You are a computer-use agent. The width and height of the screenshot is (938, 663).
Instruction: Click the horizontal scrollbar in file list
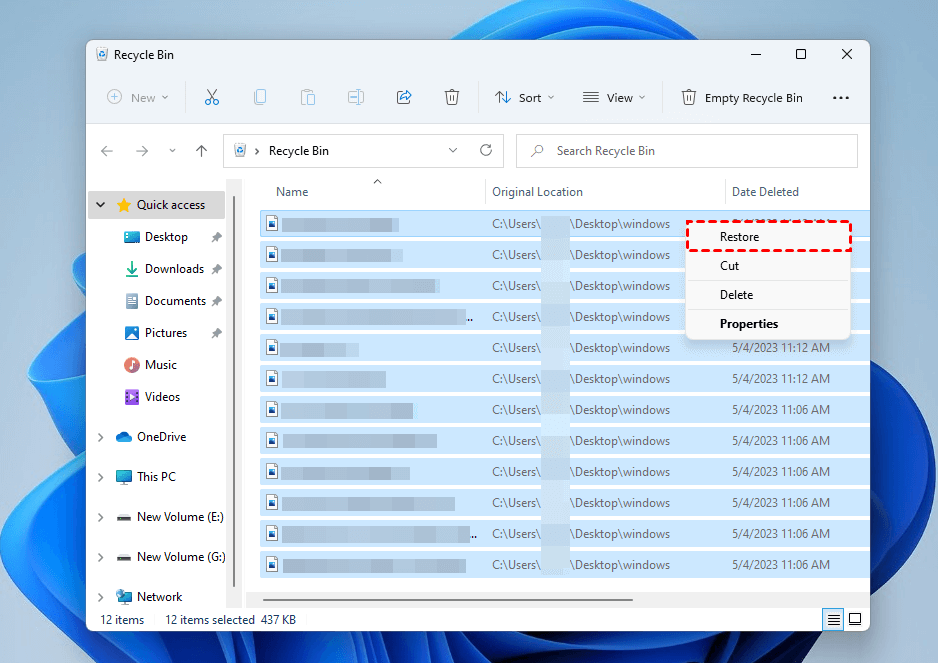coord(446,600)
